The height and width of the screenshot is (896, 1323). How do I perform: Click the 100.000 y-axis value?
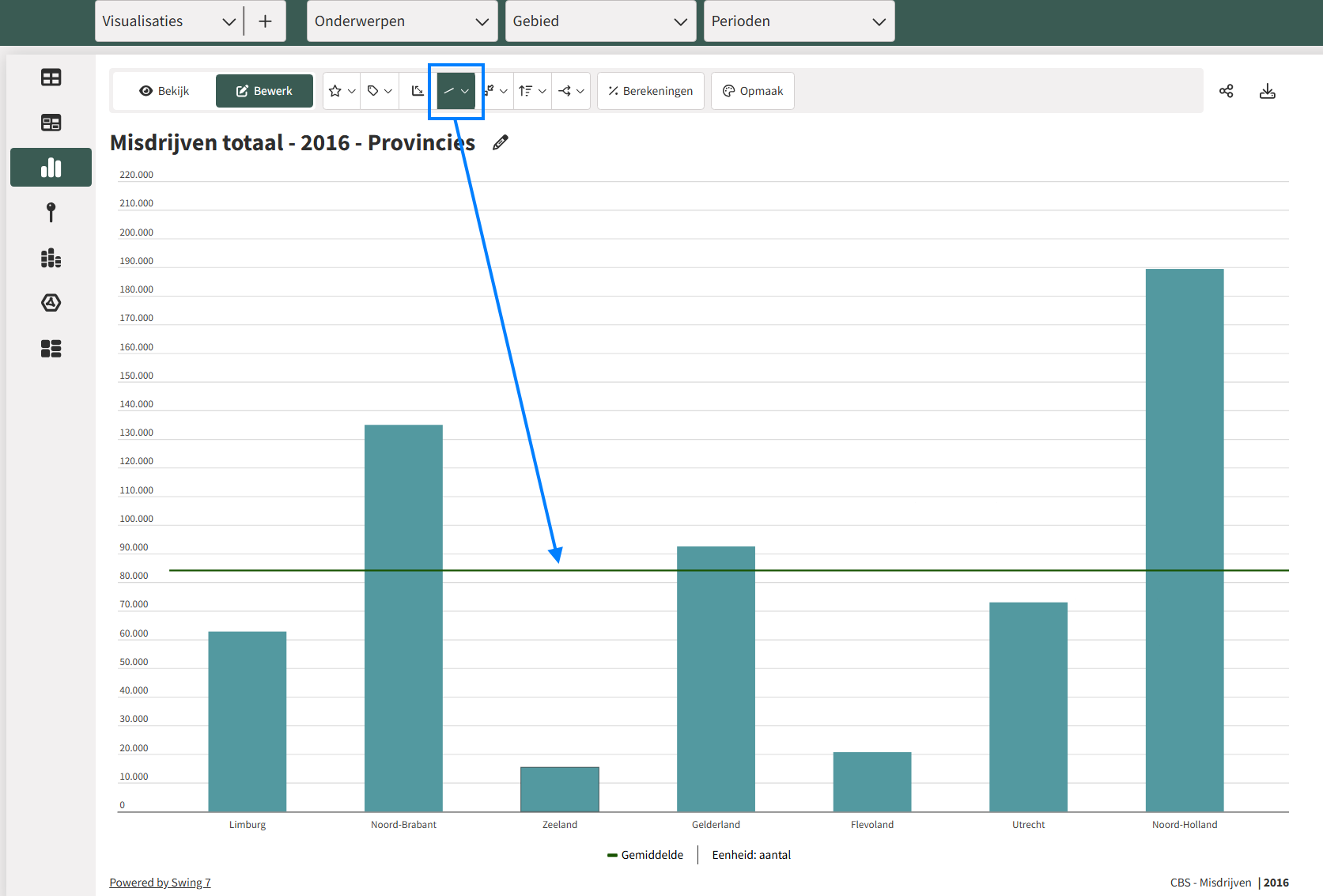(136, 519)
